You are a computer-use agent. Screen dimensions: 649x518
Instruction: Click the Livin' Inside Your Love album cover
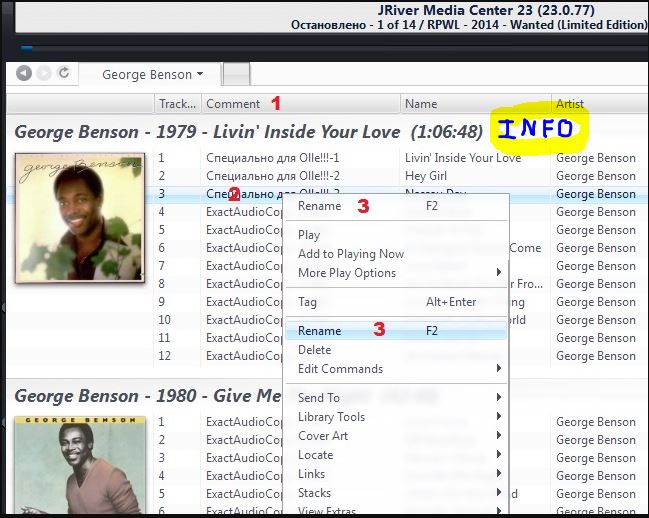click(80, 218)
